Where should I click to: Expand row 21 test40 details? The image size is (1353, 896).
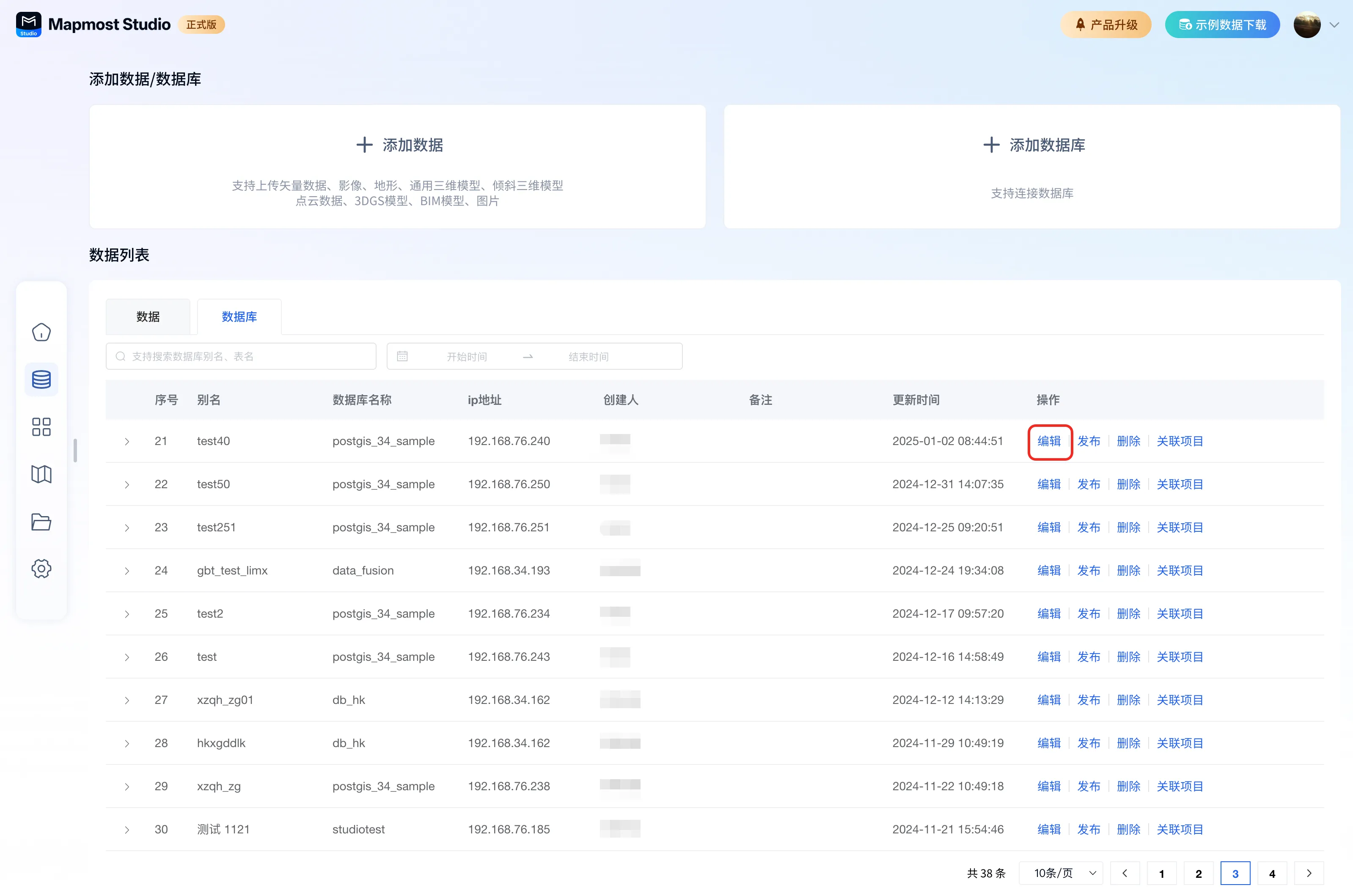[x=127, y=442]
